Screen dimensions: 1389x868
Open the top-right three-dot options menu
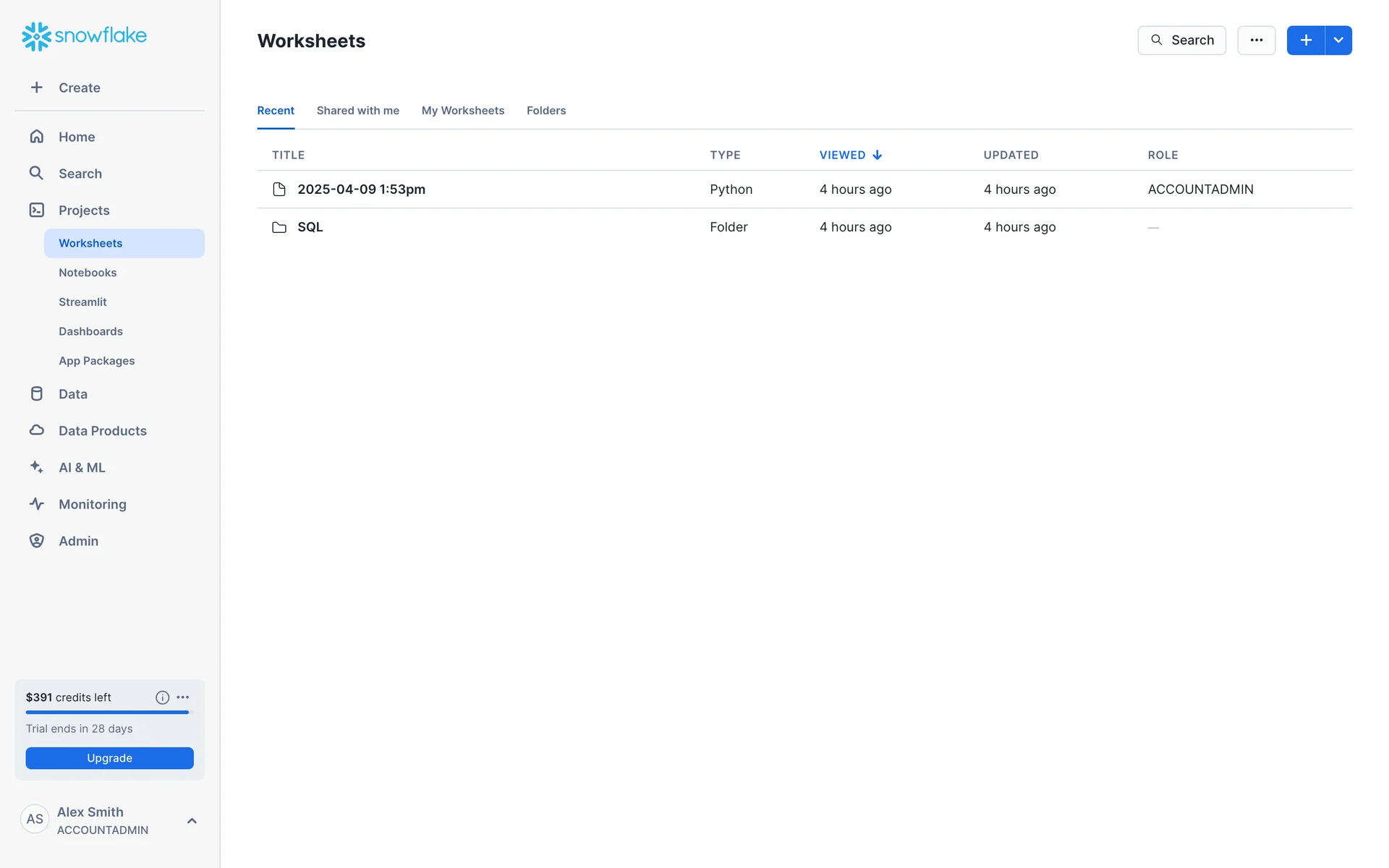click(1256, 41)
